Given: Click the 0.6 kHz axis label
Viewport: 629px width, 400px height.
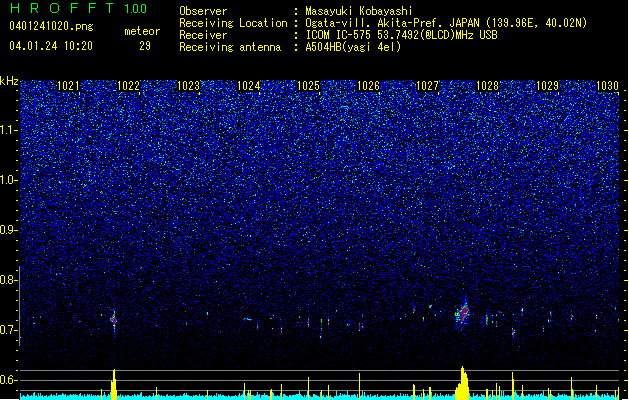Looking at the screenshot, I should 9,380.
